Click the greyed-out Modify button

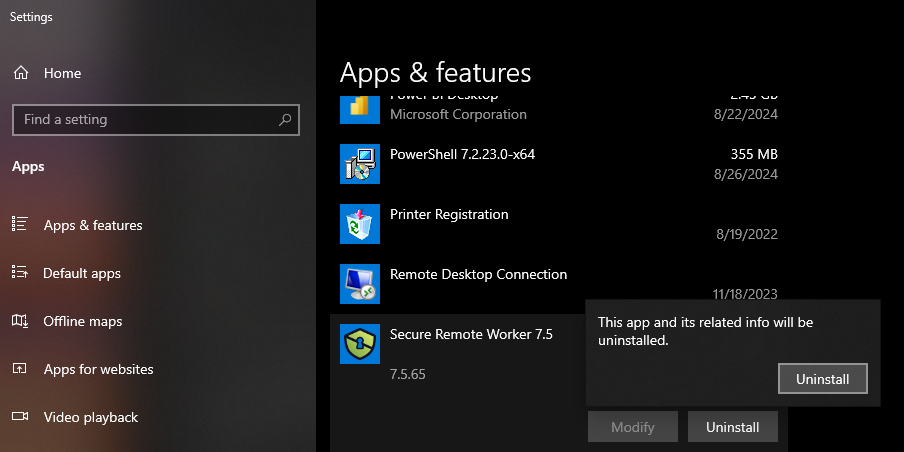point(632,427)
